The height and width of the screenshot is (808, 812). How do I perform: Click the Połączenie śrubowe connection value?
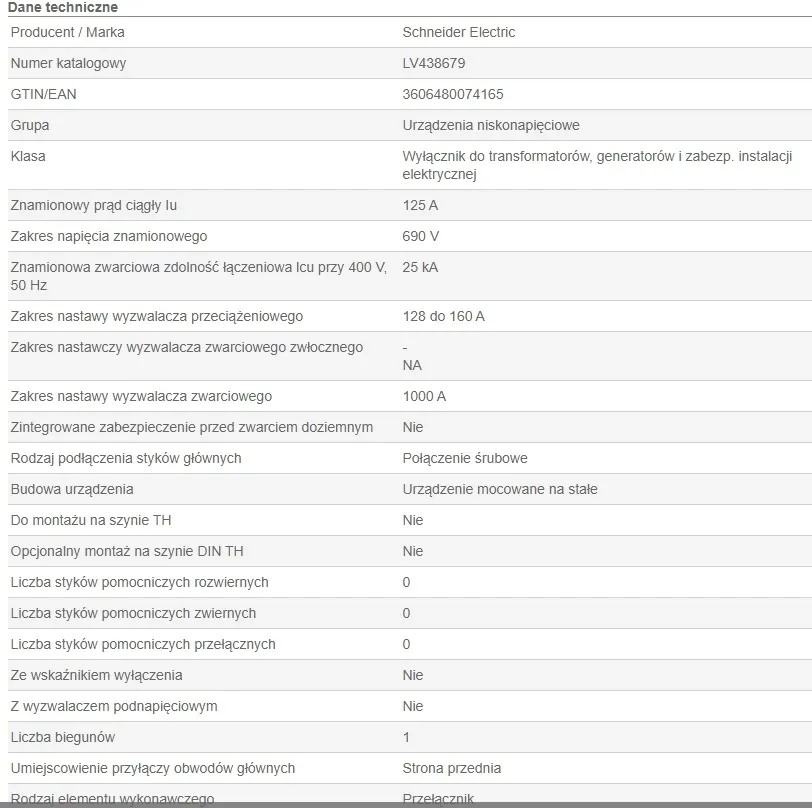tap(465, 458)
